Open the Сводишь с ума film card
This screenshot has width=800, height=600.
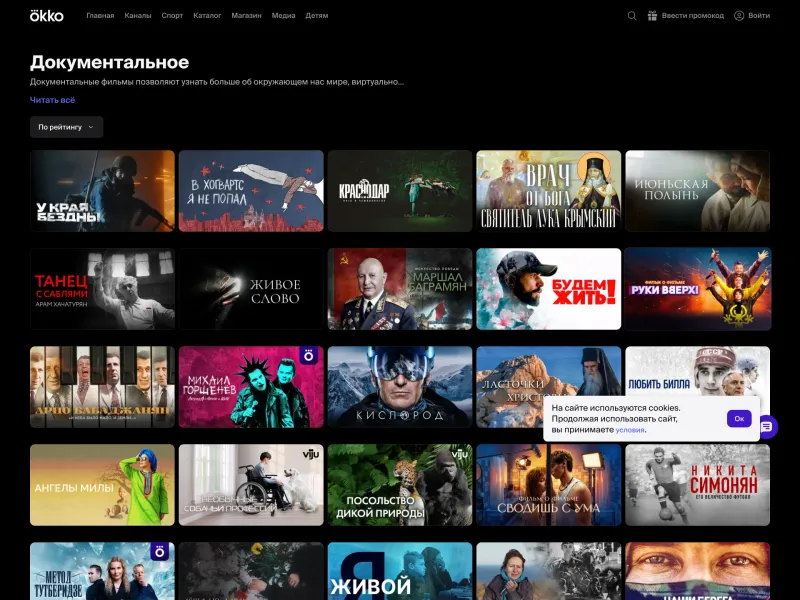(548, 485)
